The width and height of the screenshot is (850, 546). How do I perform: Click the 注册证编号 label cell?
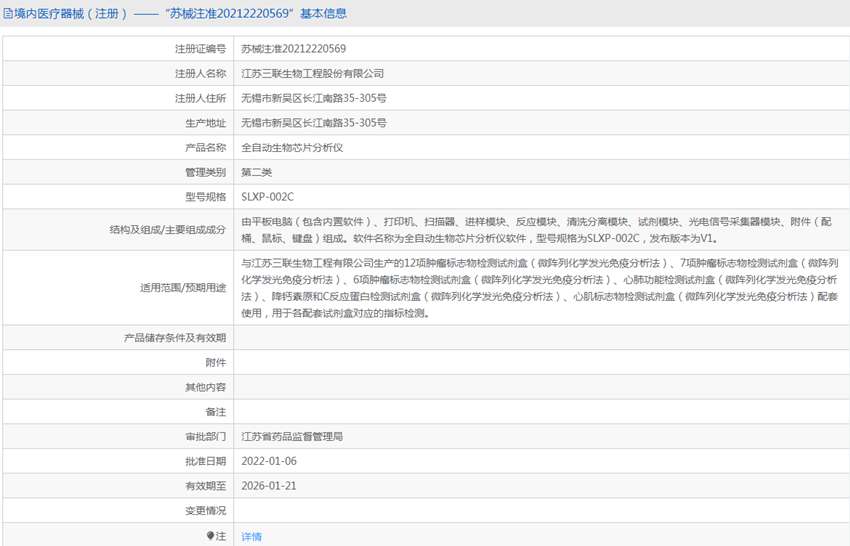click(x=200, y=49)
